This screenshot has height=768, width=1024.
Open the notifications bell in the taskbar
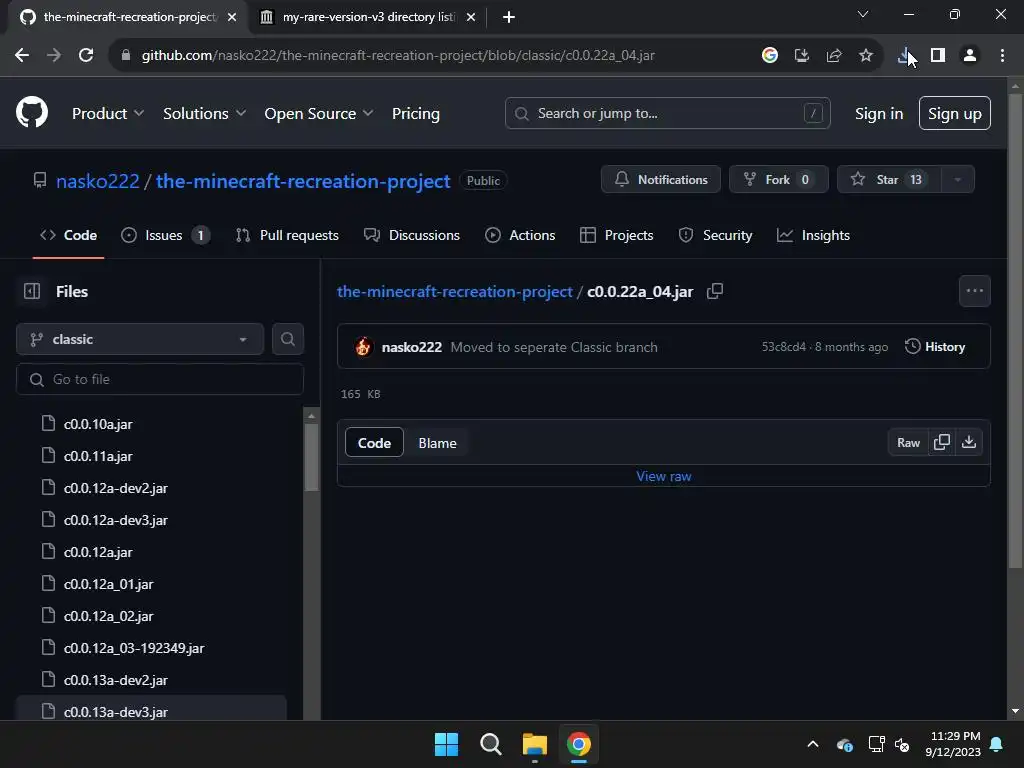tap(997, 744)
